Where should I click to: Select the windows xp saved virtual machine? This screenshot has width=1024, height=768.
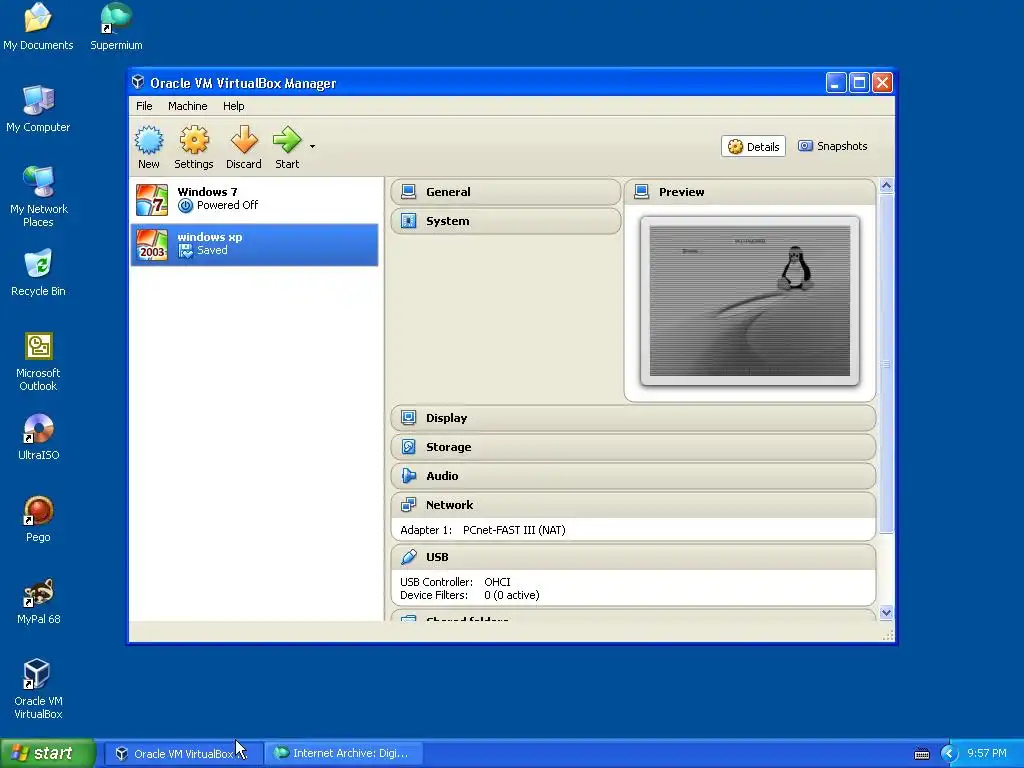[x=255, y=245]
